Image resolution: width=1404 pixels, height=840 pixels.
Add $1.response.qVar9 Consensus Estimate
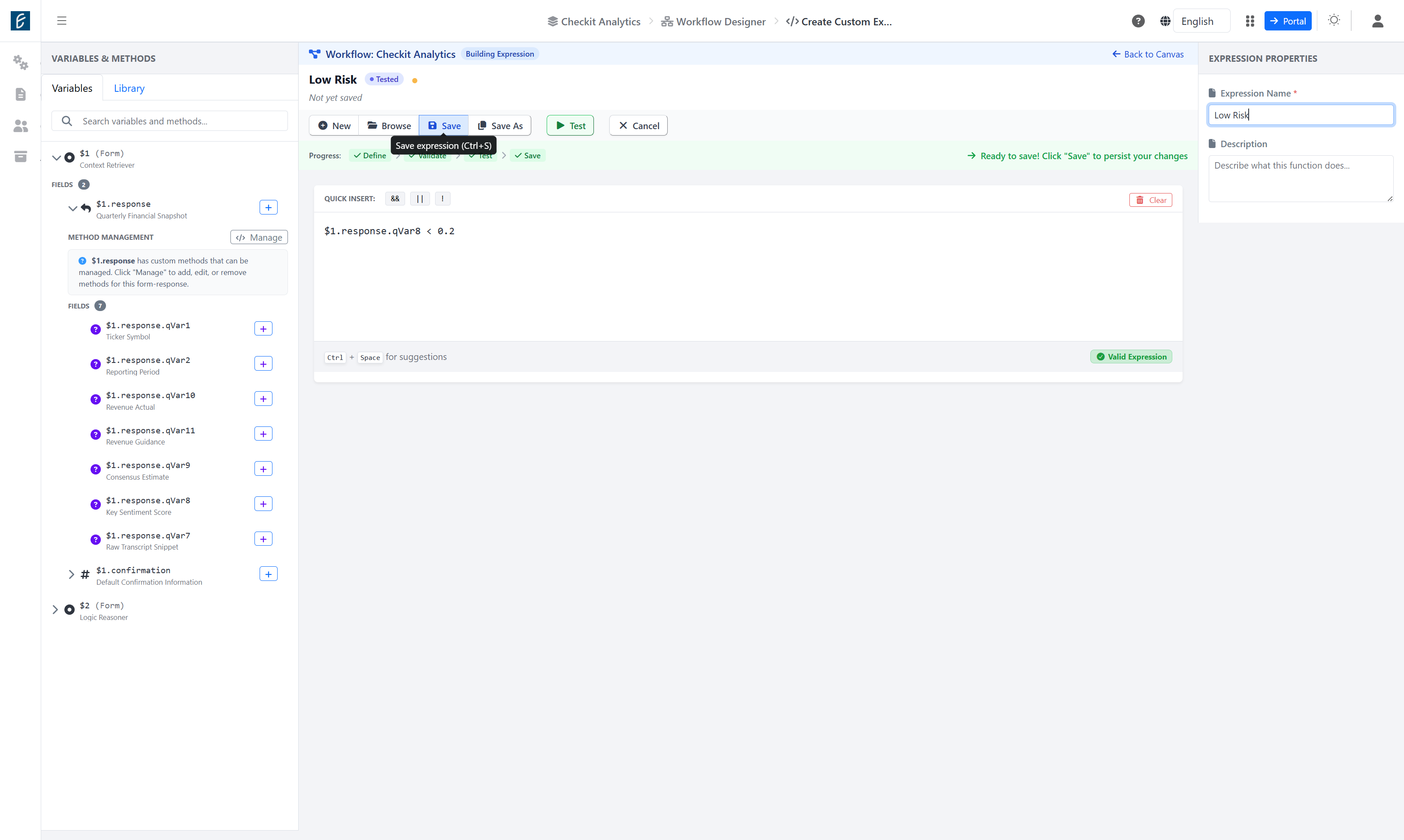point(263,468)
